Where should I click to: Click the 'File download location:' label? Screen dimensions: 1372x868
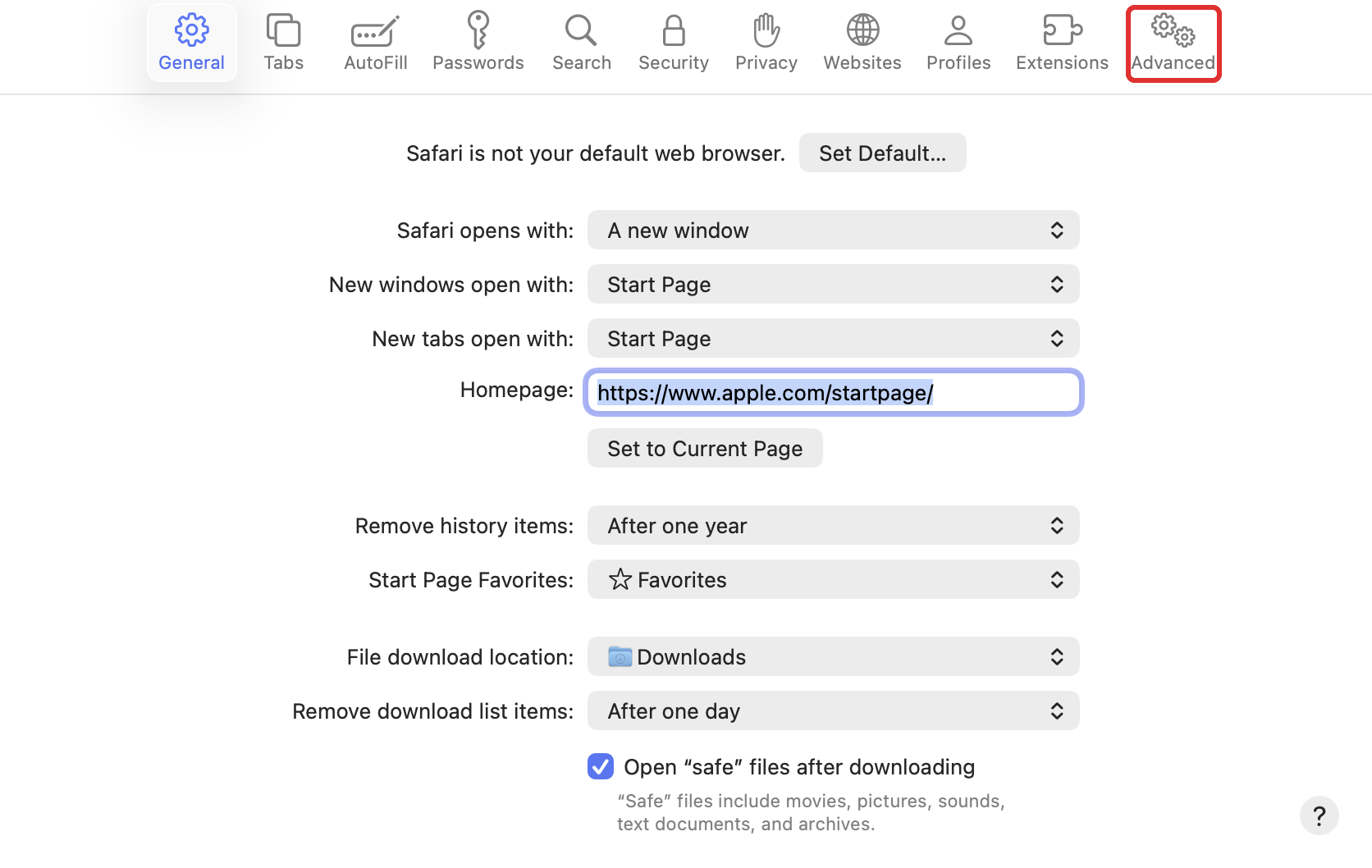click(460, 657)
